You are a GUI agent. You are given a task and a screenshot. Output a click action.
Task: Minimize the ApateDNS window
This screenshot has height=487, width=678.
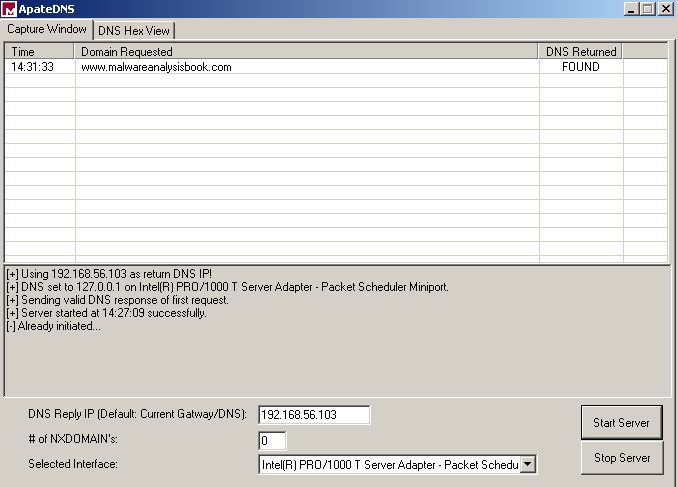pyautogui.click(x=631, y=9)
